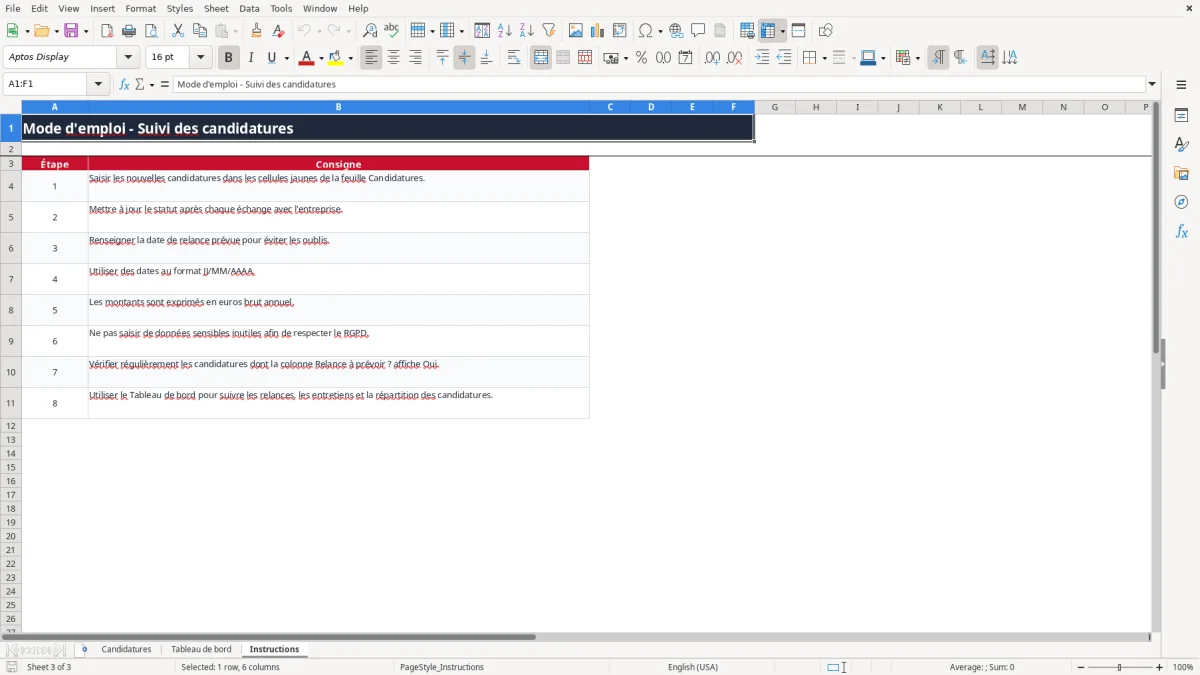Click Format as Percent icon
The width and height of the screenshot is (1200, 675).
click(641, 58)
